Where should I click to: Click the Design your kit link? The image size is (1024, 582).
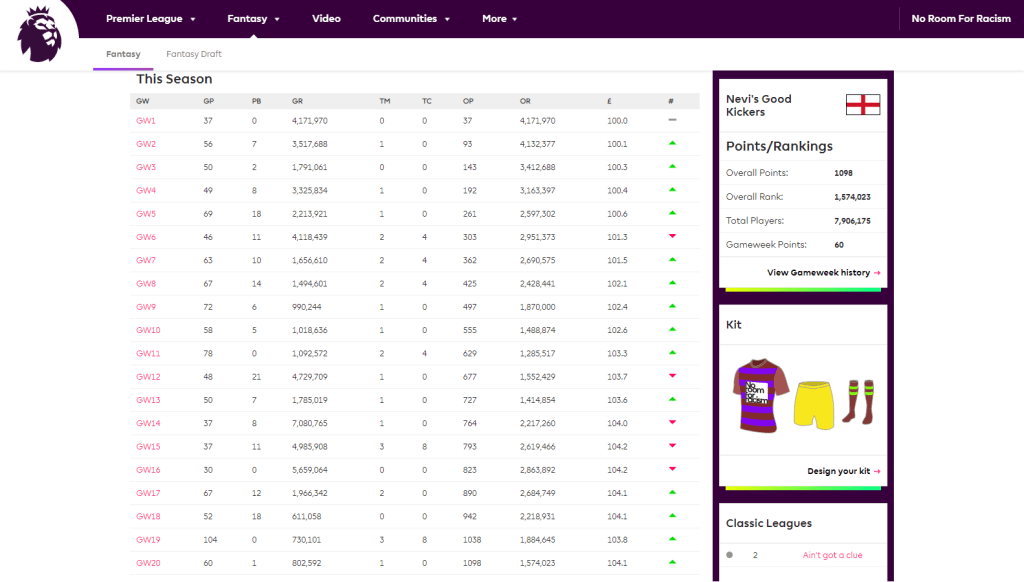(x=843, y=471)
